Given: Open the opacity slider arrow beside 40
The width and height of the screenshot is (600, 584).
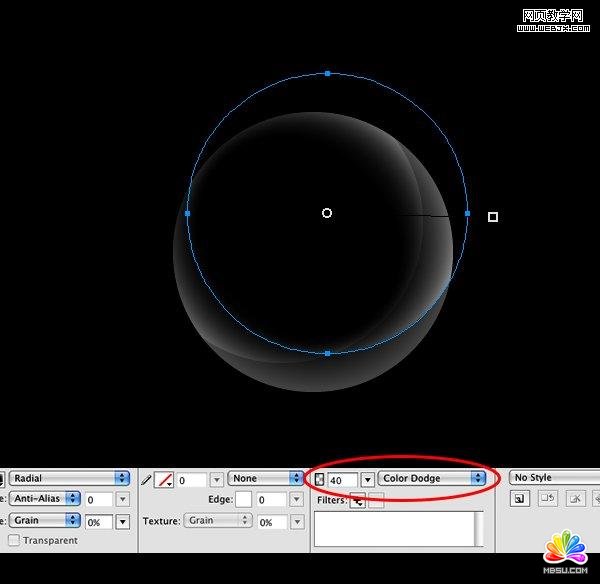Looking at the screenshot, I should [367, 480].
